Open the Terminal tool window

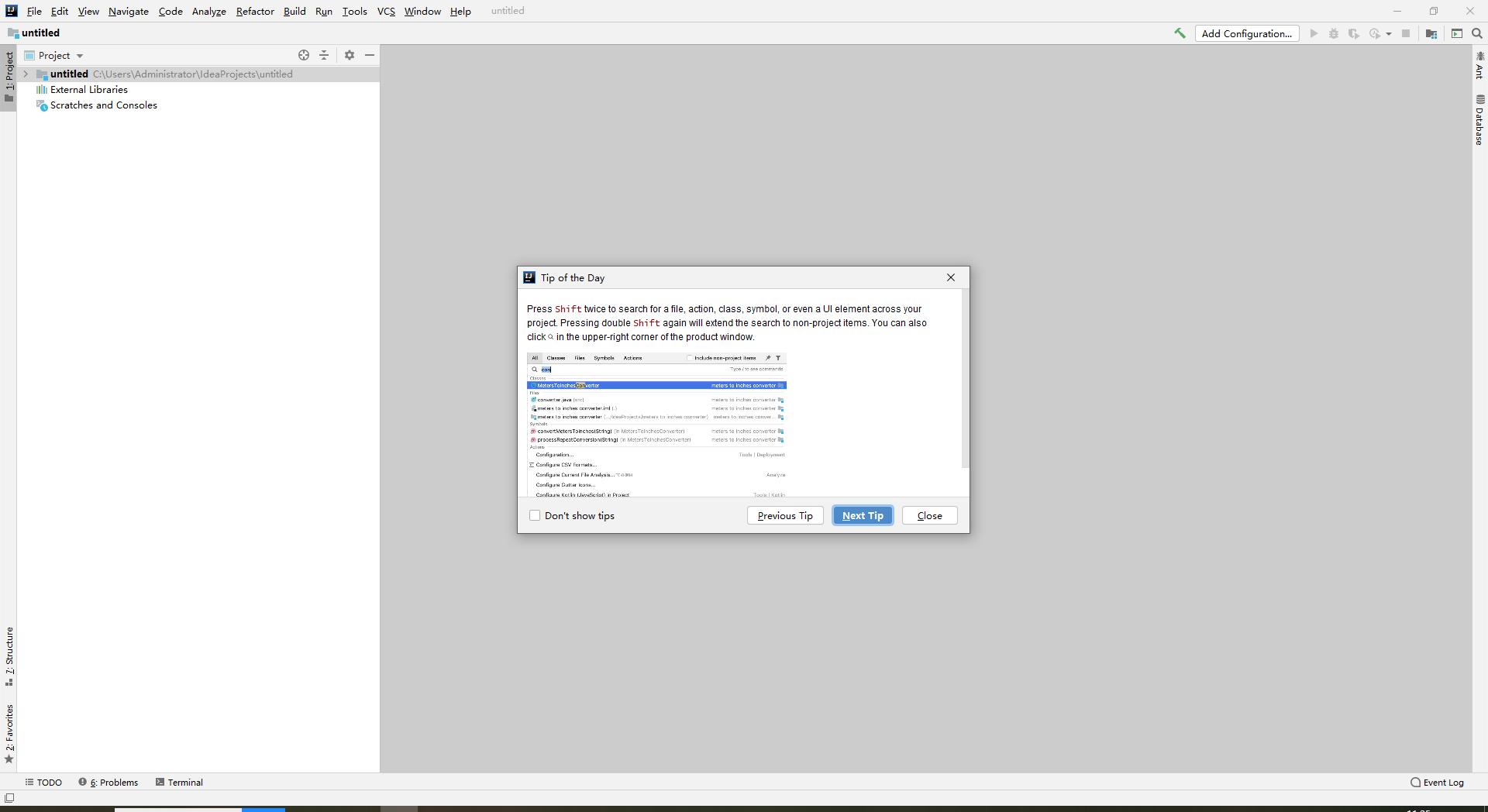(x=179, y=783)
